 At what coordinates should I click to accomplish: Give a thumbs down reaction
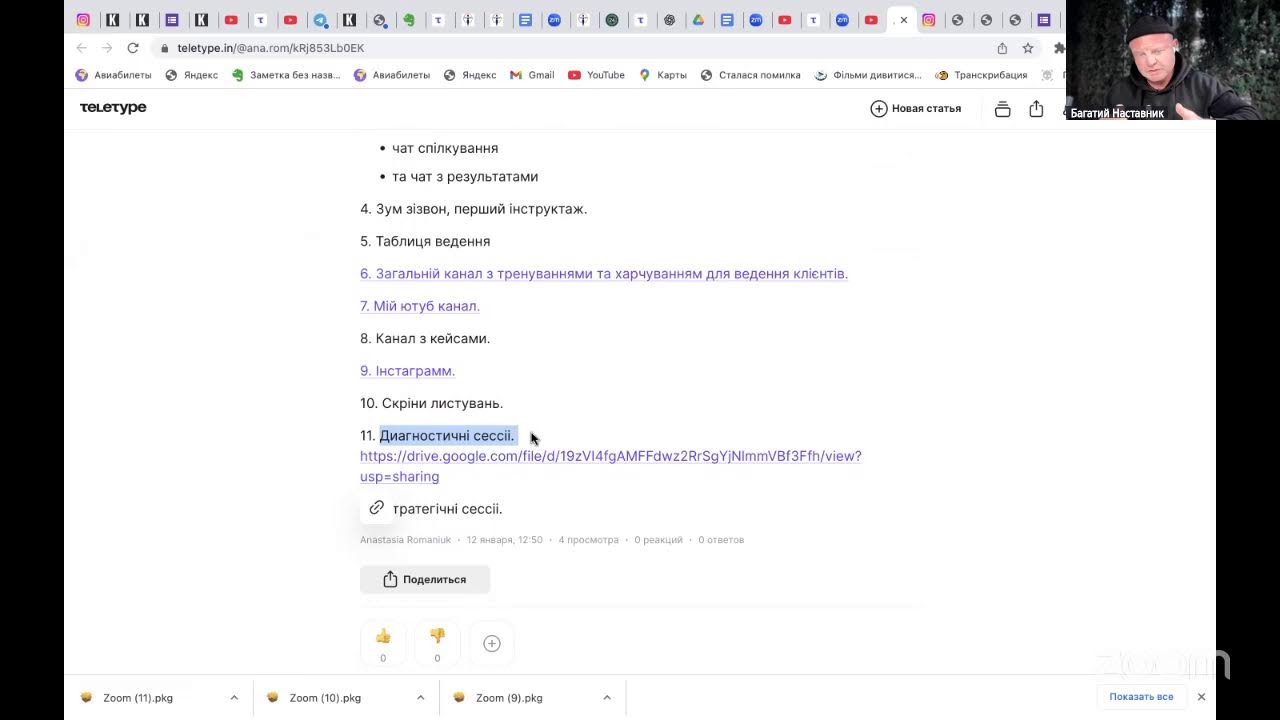(437, 643)
